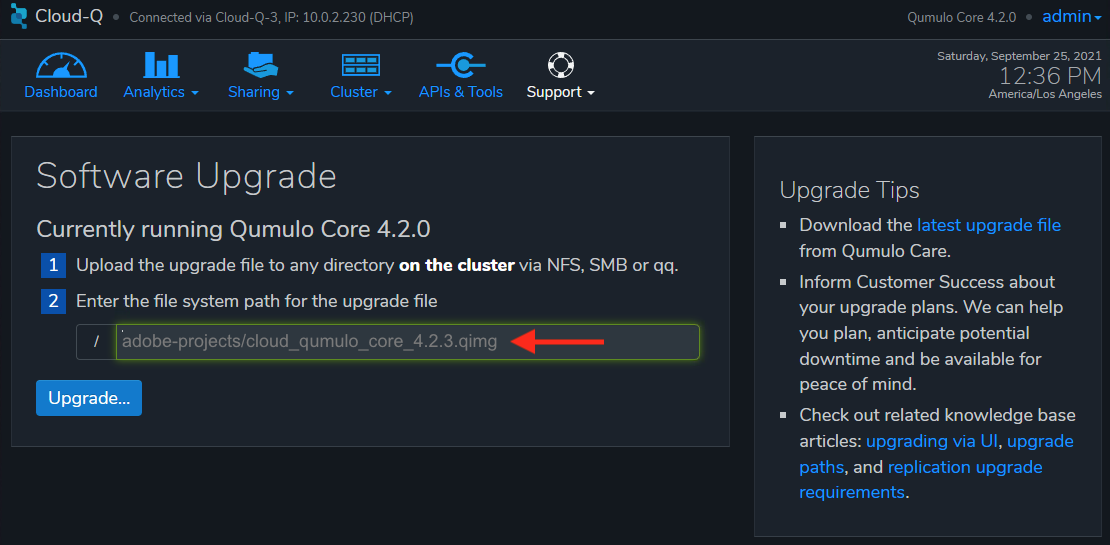Click the Cluster grid icon

tap(361, 65)
